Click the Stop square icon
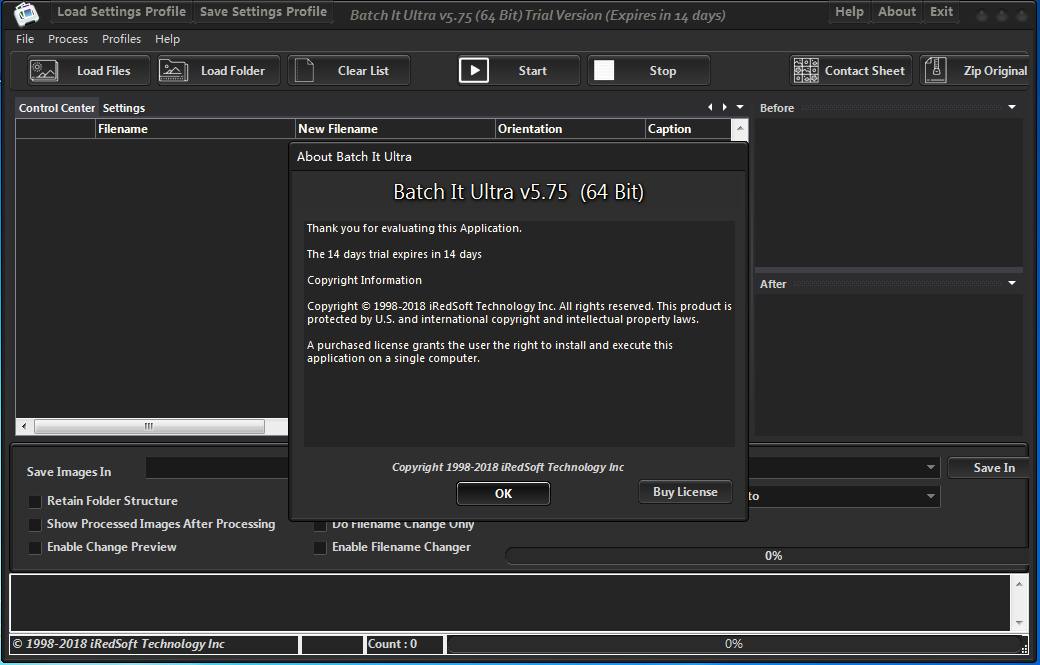This screenshot has width=1040, height=665. click(x=604, y=70)
